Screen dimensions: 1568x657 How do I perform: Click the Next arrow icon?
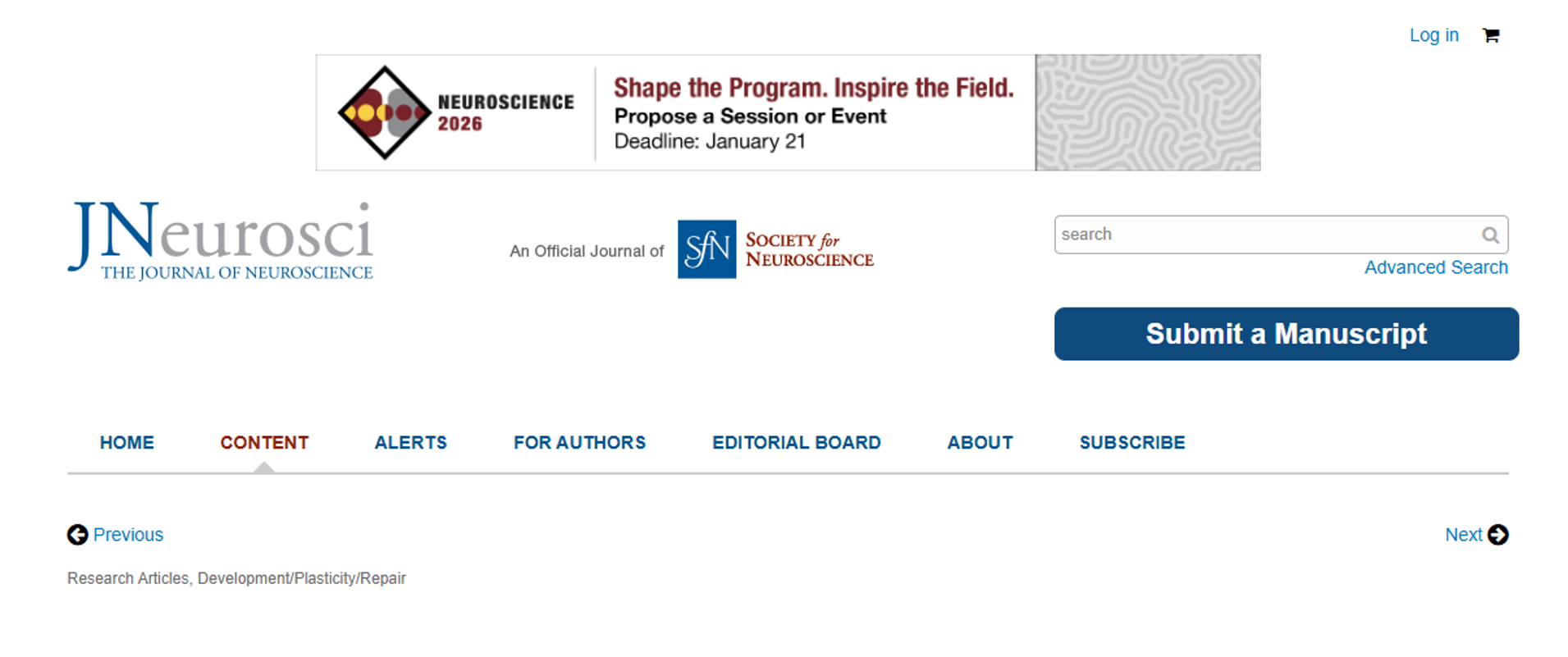pyautogui.click(x=1497, y=535)
